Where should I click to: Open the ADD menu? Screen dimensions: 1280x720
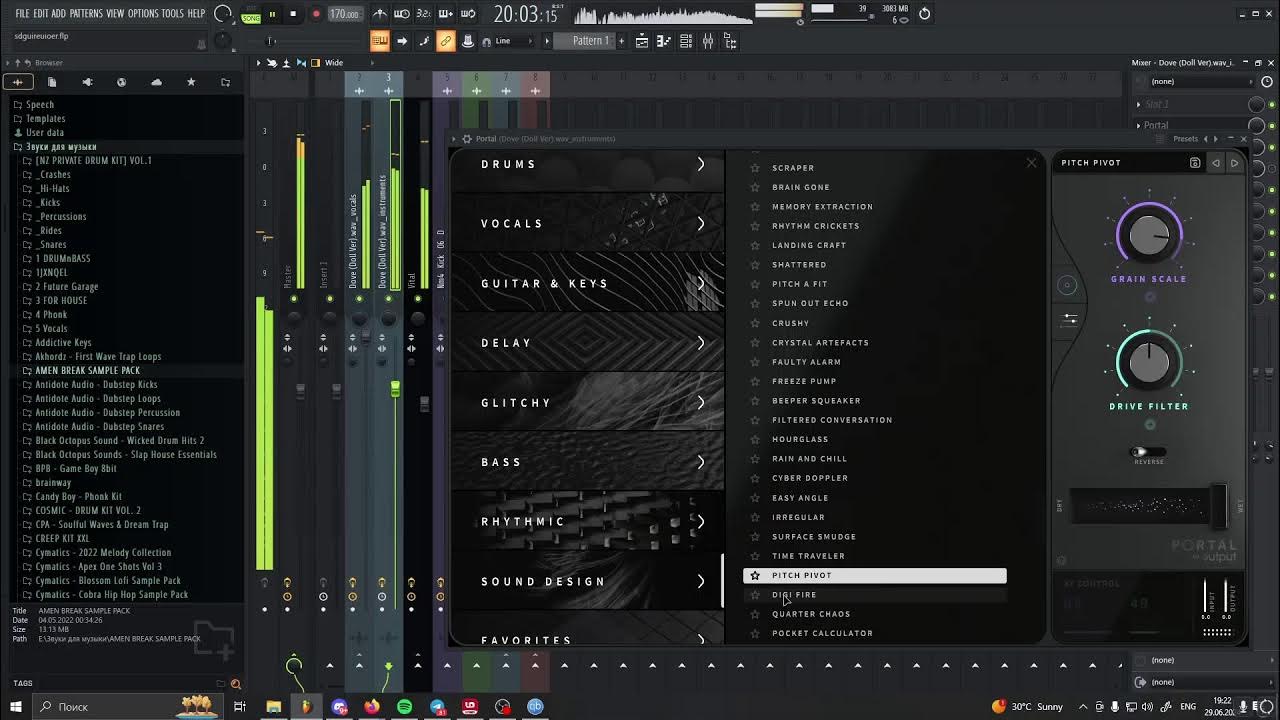pos(59,13)
